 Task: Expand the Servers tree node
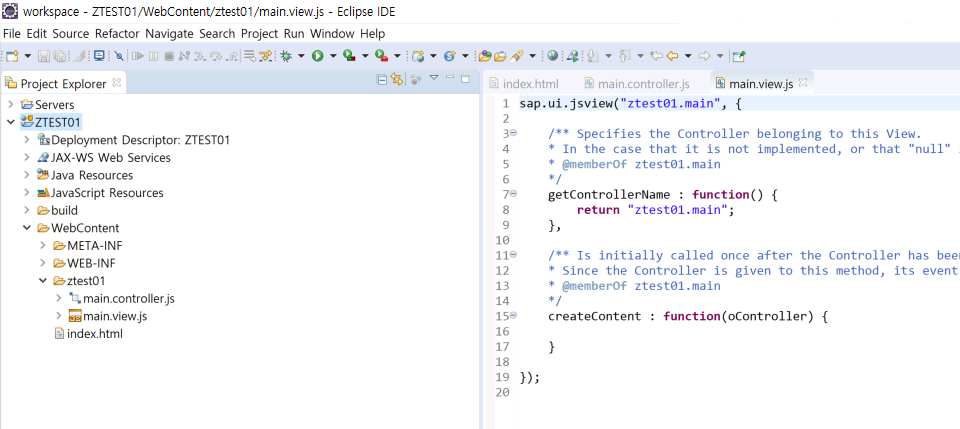(10, 105)
